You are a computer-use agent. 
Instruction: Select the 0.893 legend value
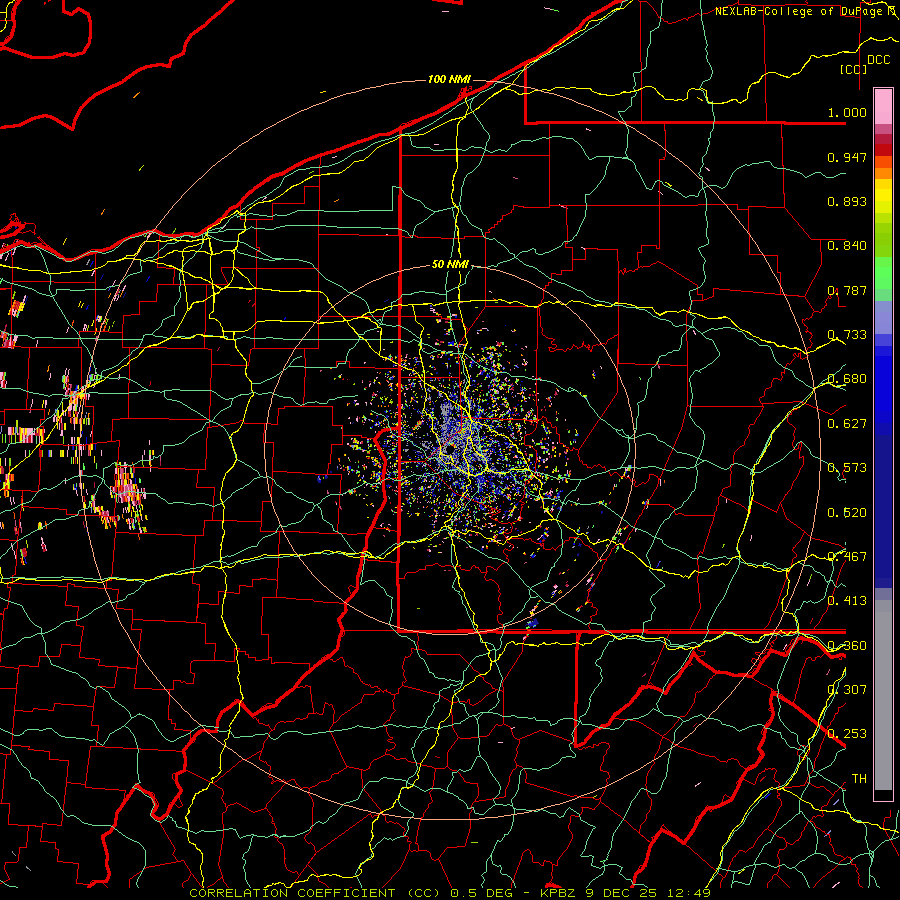tap(847, 201)
